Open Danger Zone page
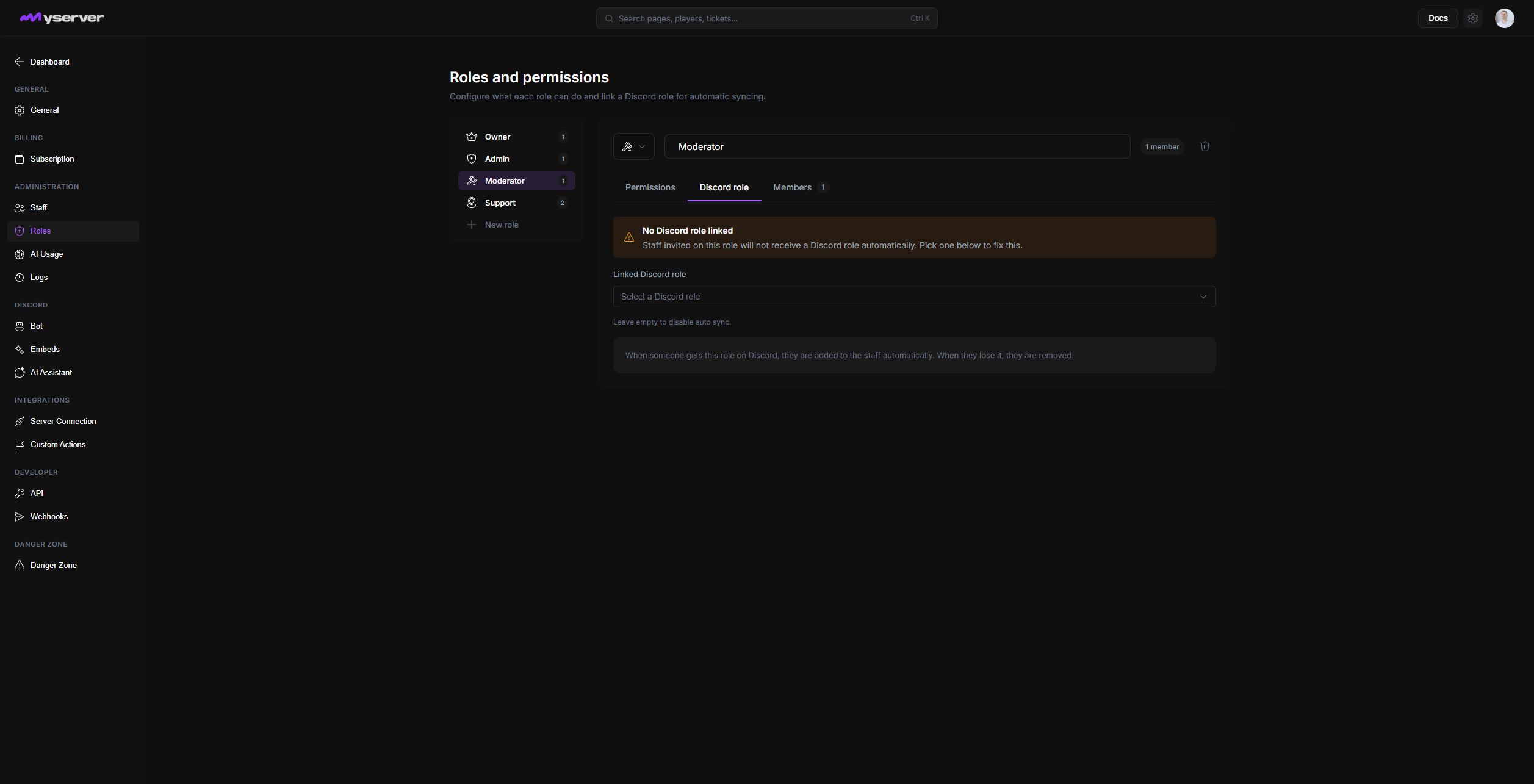The image size is (1534, 784). coord(73,566)
